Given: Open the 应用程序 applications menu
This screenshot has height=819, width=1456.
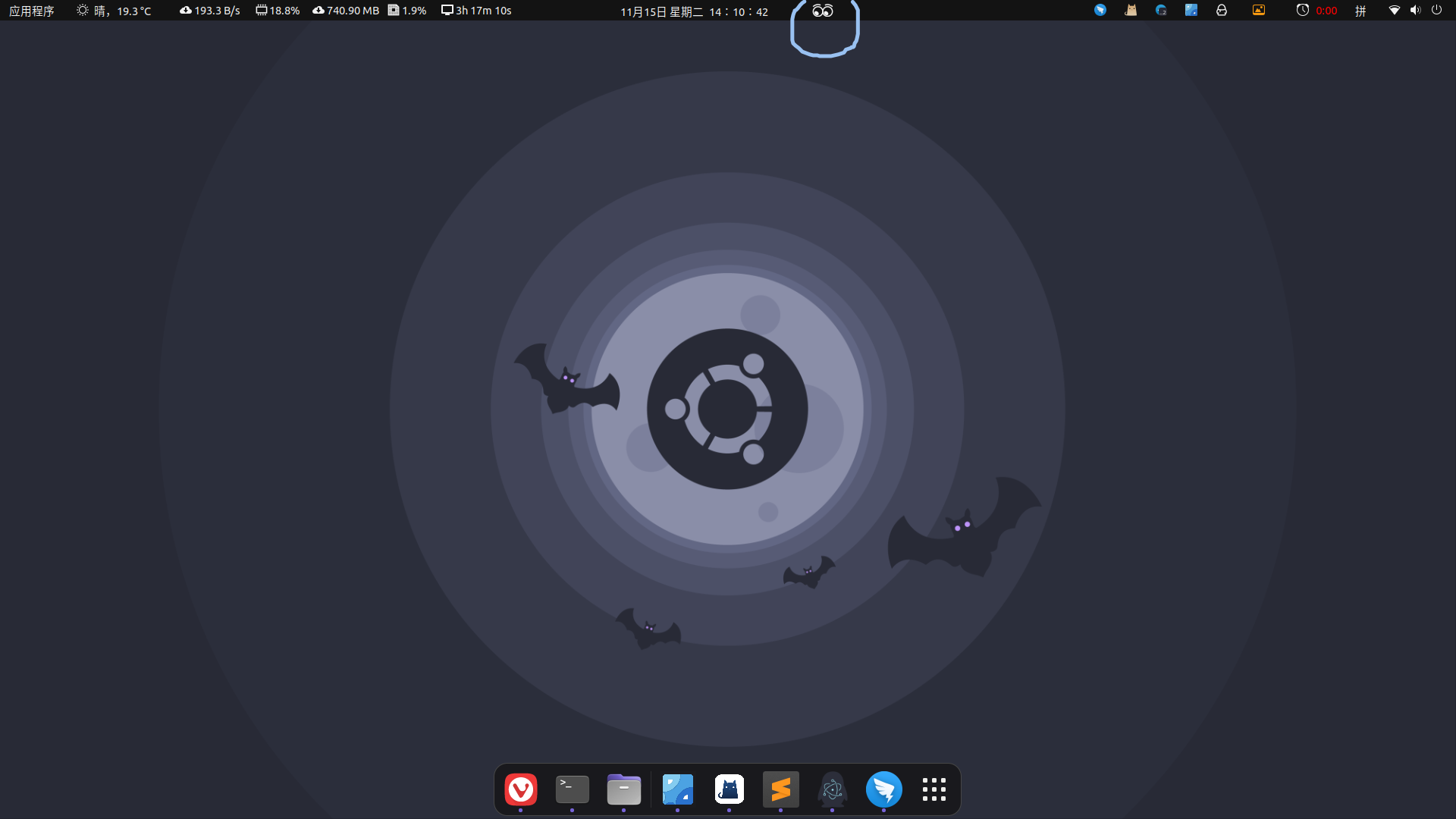Looking at the screenshot, I should click(31, 11).
